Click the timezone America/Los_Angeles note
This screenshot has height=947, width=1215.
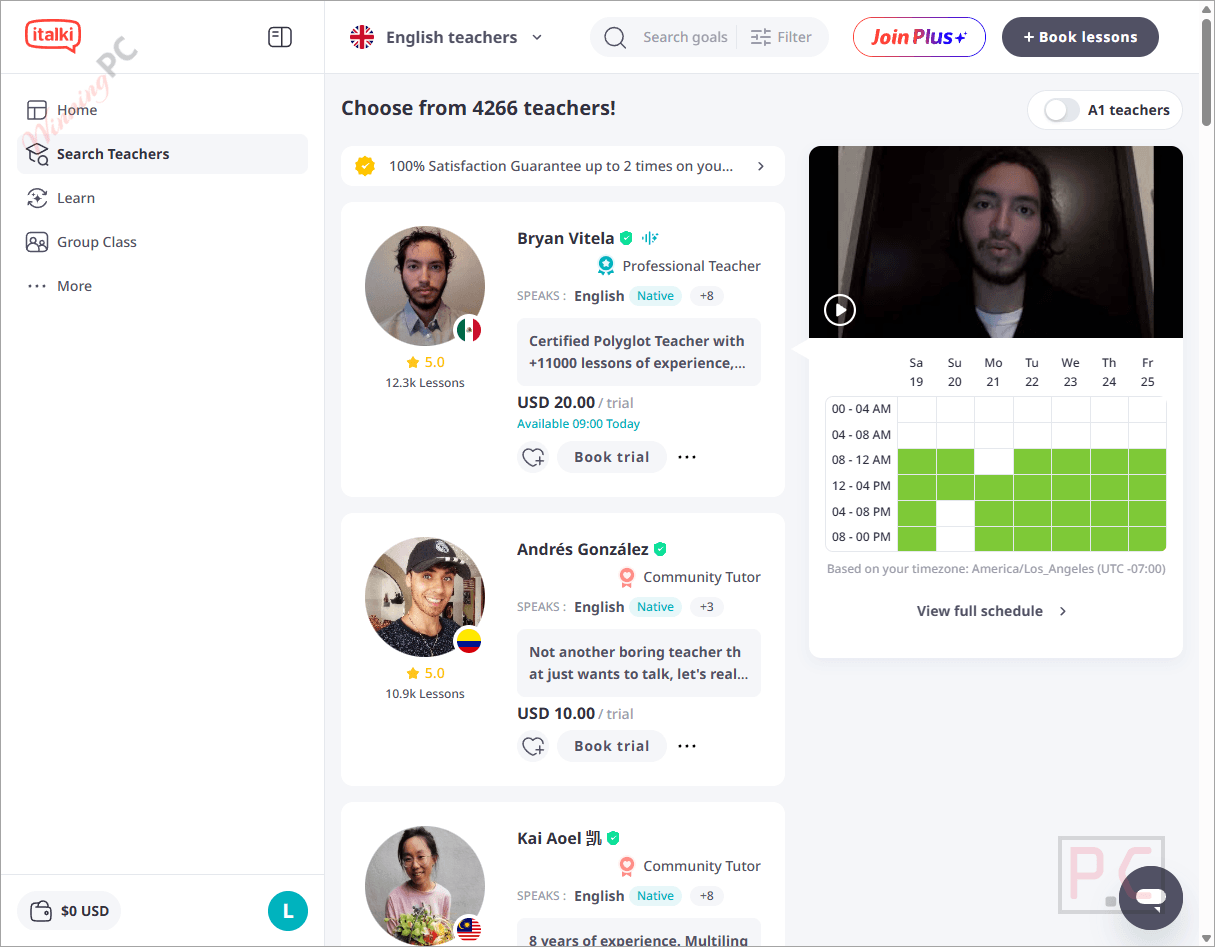996,569
